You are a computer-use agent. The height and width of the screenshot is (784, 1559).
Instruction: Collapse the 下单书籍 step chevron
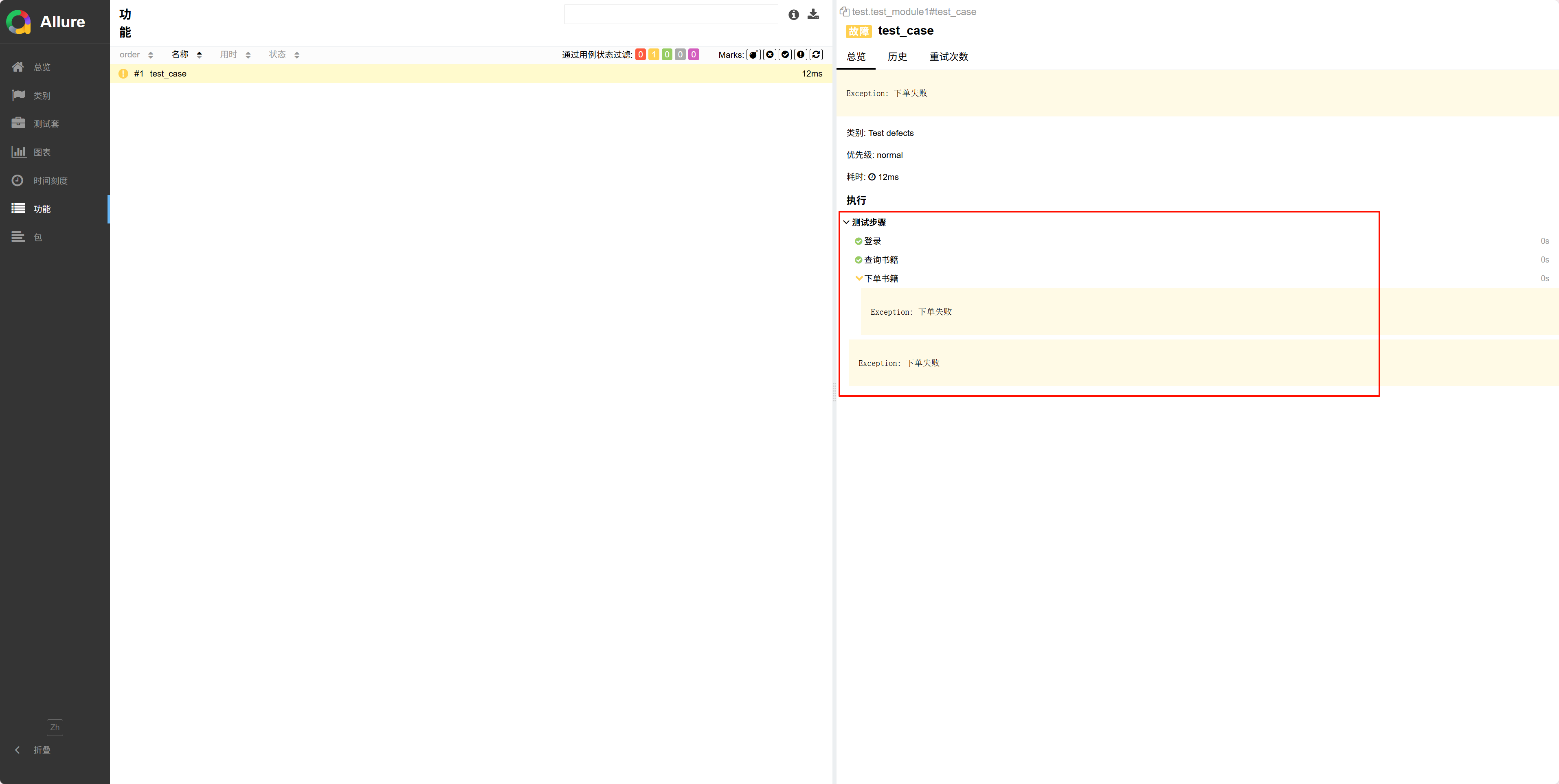point(859,278)
